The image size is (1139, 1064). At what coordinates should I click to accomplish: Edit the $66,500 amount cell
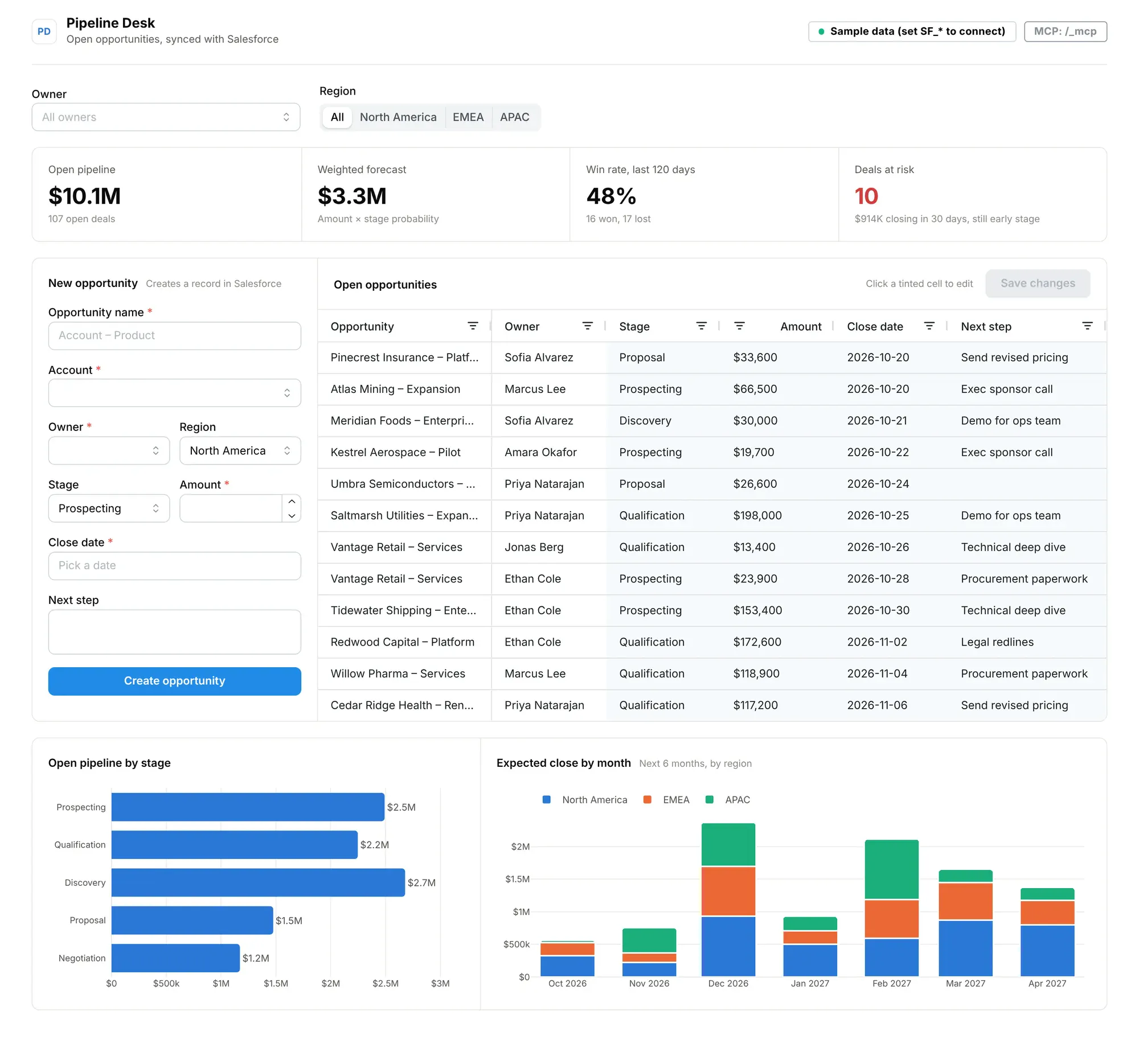tap(777, 389)
